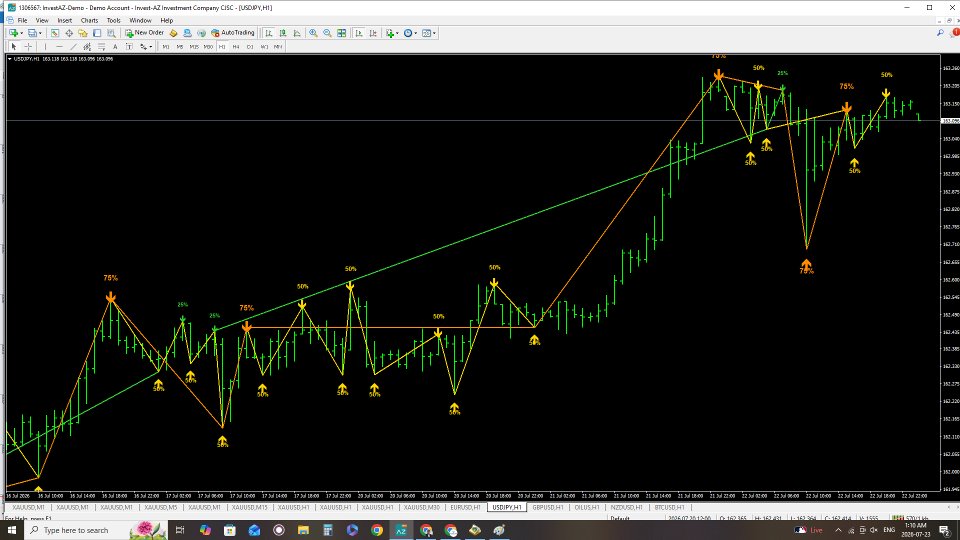Open Calculator from the taskbar
The width and height of the screenshot is (960, 540).
click(x=328, y=530)
